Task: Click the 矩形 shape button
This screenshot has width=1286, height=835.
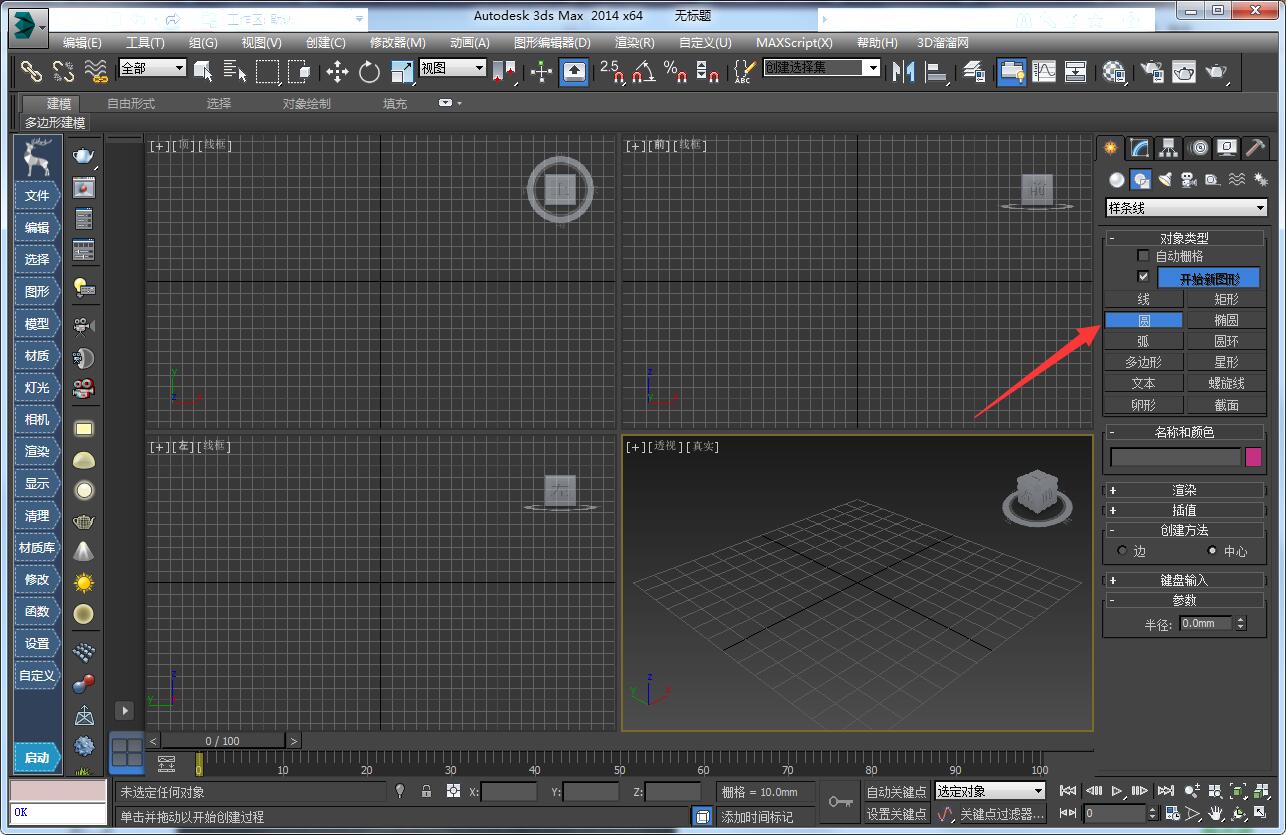Action: [x=1226, y=299]
